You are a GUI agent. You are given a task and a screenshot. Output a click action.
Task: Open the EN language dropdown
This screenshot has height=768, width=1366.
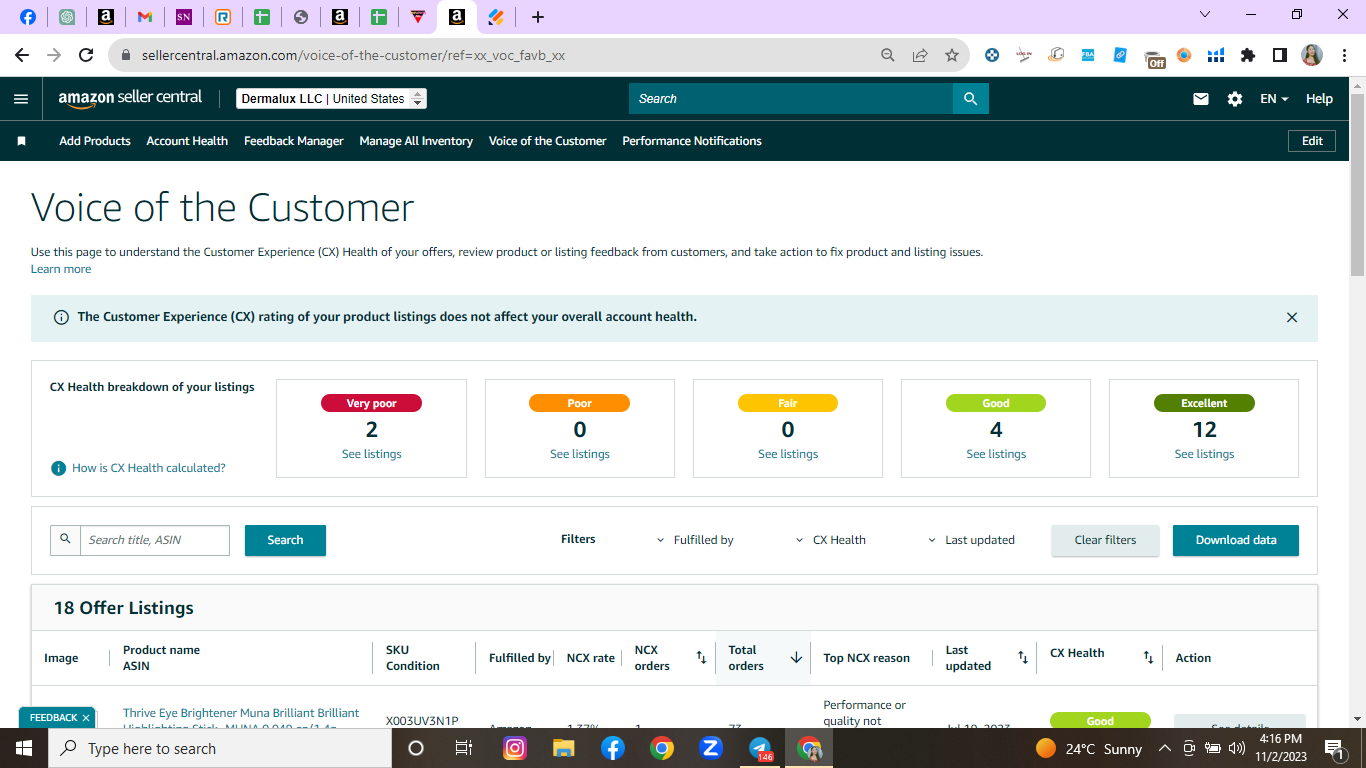(x=1274, y=99)
